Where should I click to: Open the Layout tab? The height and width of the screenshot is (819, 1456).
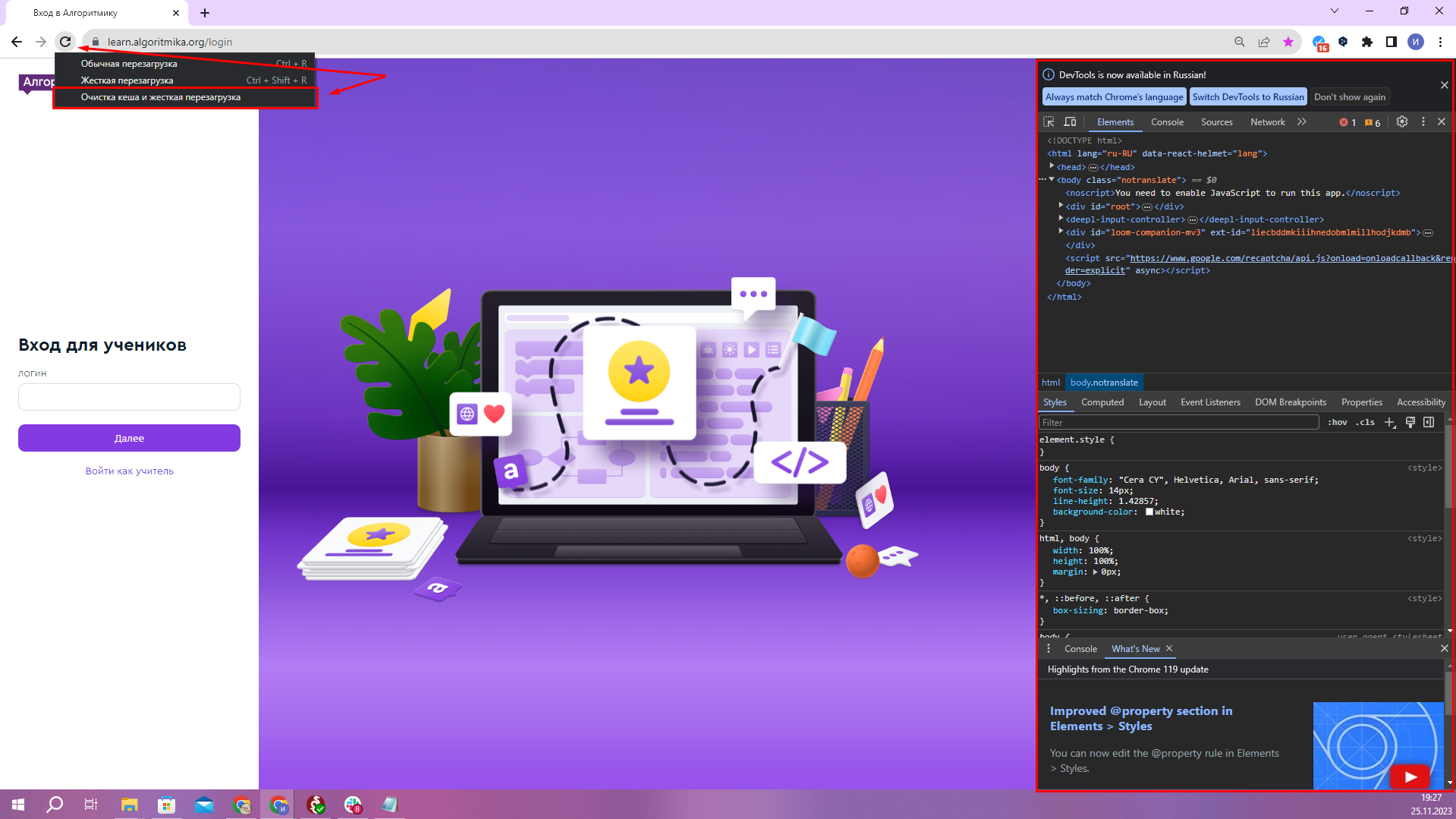pyautogui.click(x=1152, y=402)
